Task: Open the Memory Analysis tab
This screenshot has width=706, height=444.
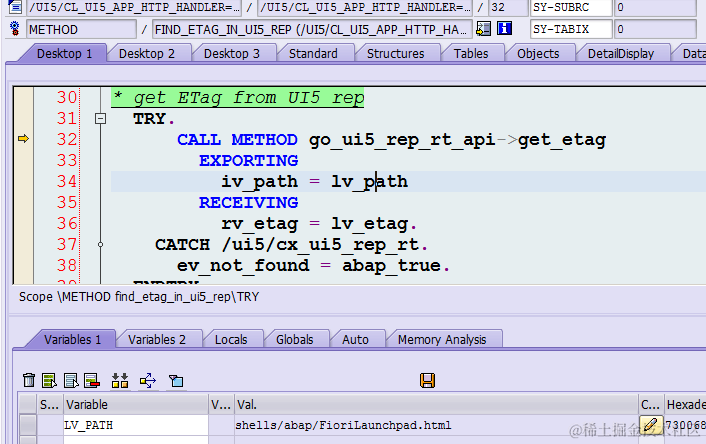Action: tap(442, 339)
